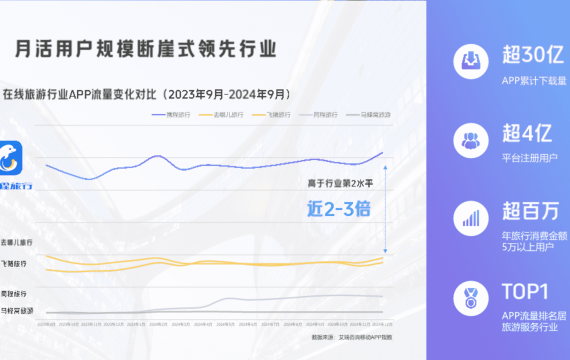This screenshot has width=570, height=360.
Task: Click the 马蜂窝旅游 gray legend entry
Action: (368, 115)
